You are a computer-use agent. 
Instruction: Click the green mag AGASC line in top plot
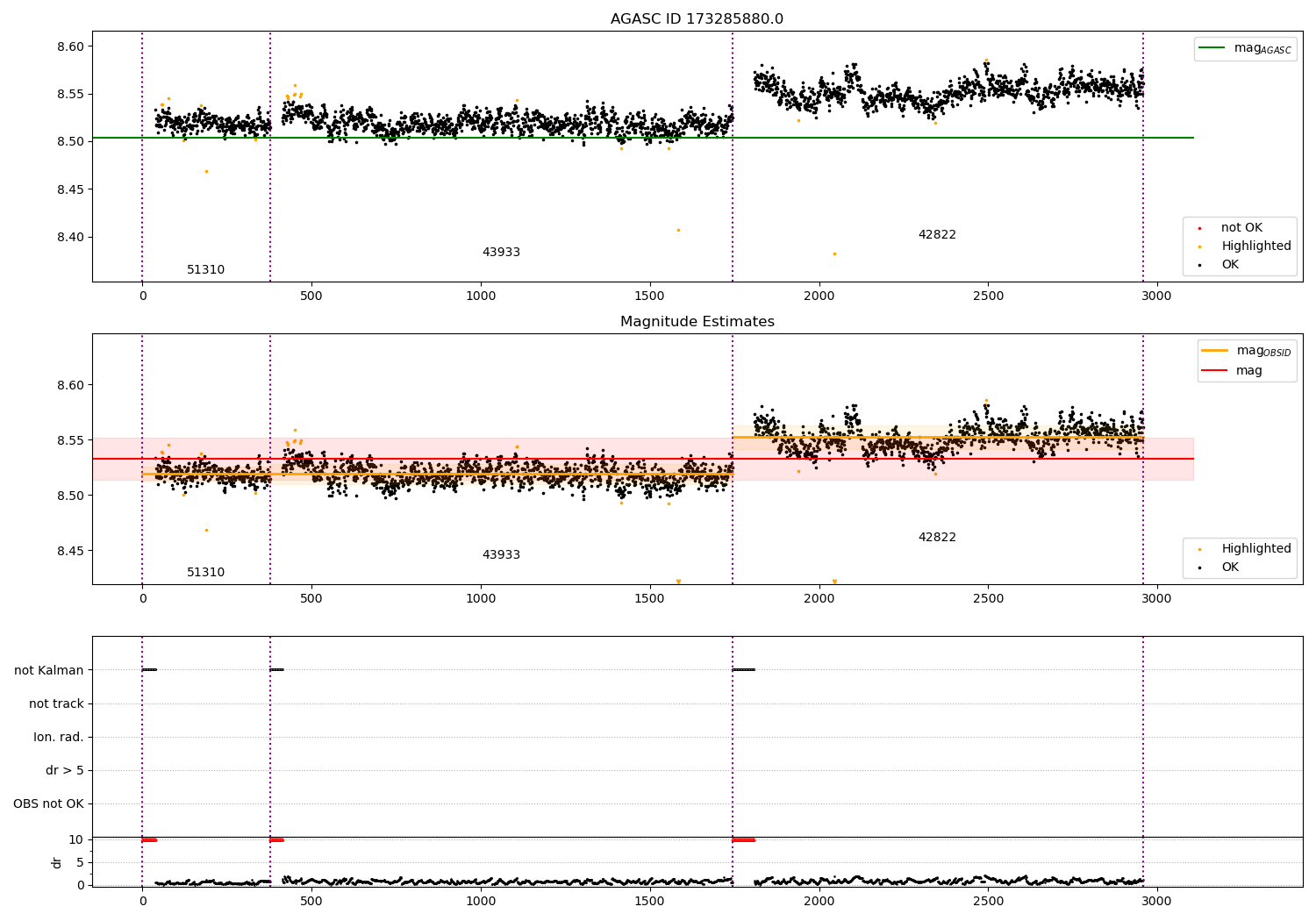click(642, 138)
